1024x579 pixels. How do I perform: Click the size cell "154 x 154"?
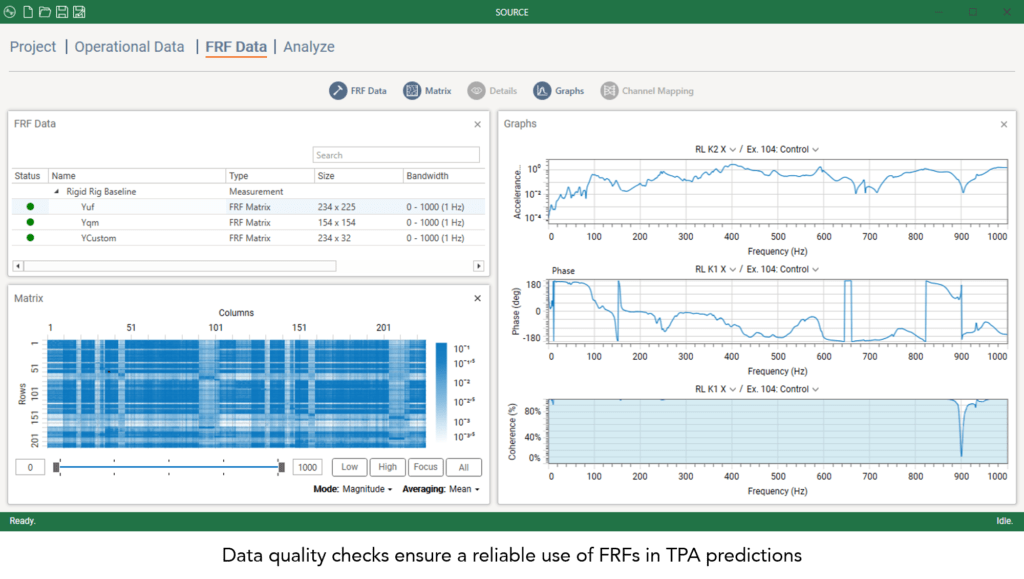pyautogui.click(x=336, y=223)
